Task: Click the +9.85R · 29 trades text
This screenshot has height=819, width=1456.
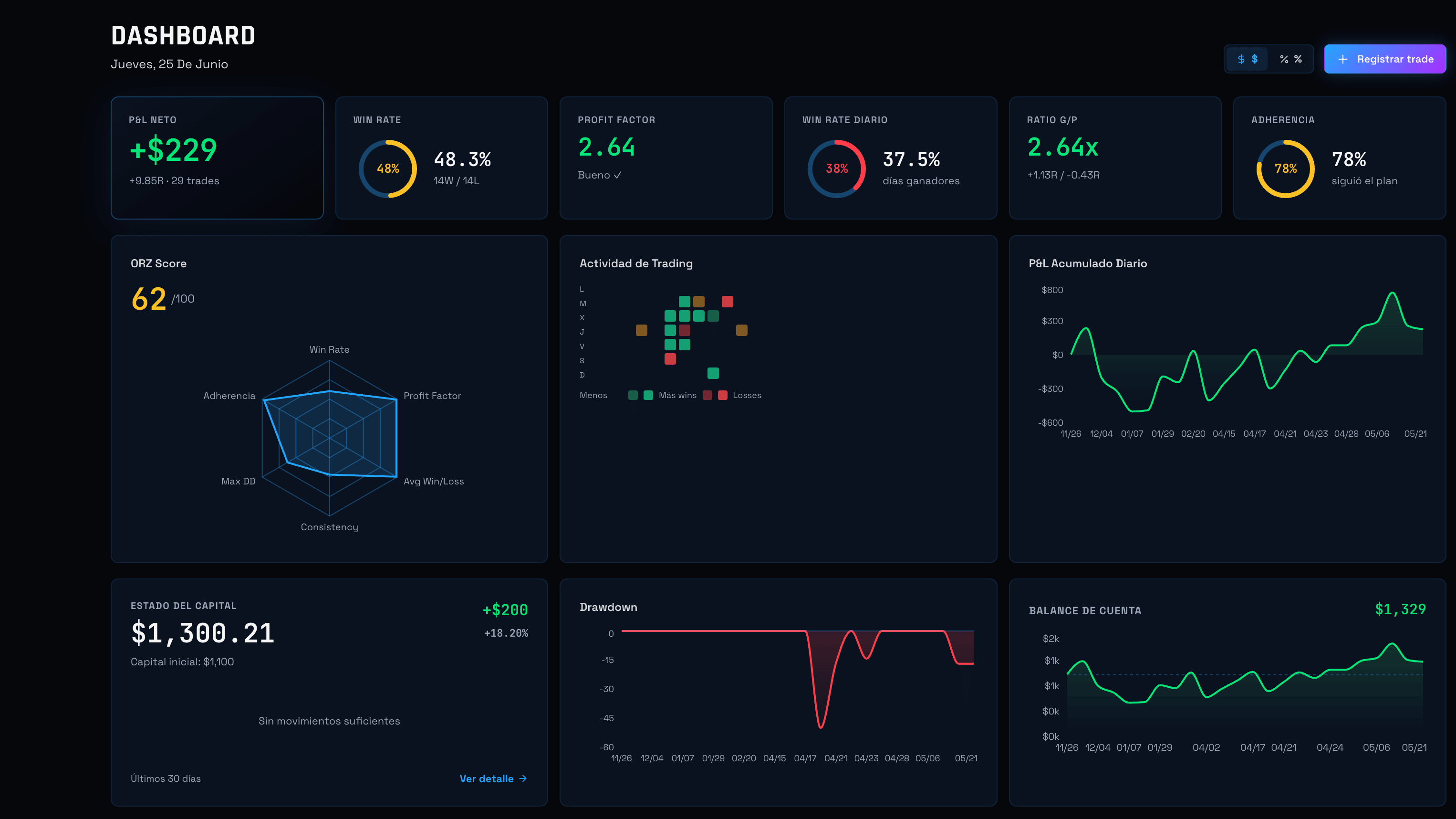Action: (x=174, y=181)
